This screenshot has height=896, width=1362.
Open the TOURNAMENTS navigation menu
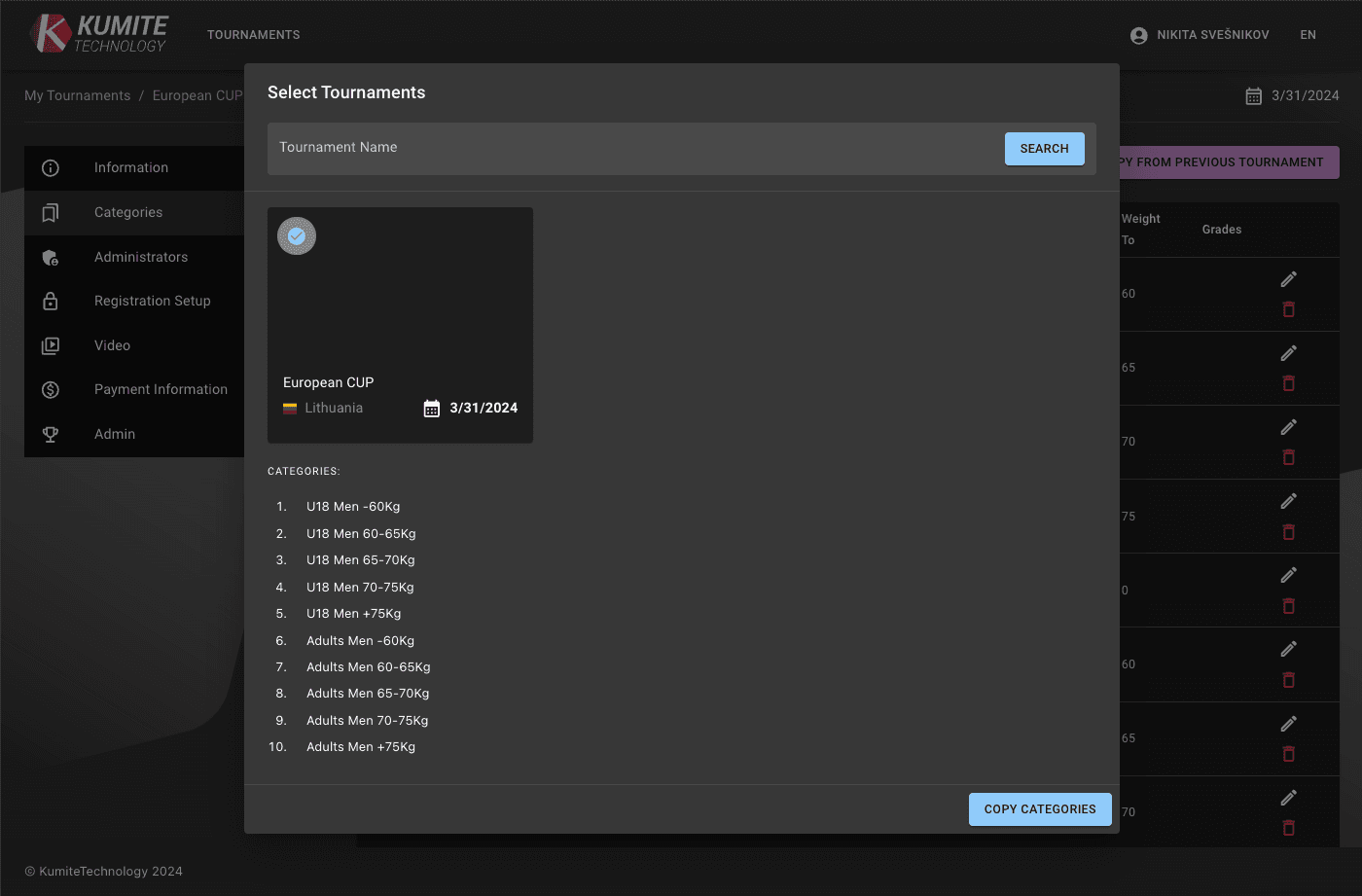(x=253, y=34)
